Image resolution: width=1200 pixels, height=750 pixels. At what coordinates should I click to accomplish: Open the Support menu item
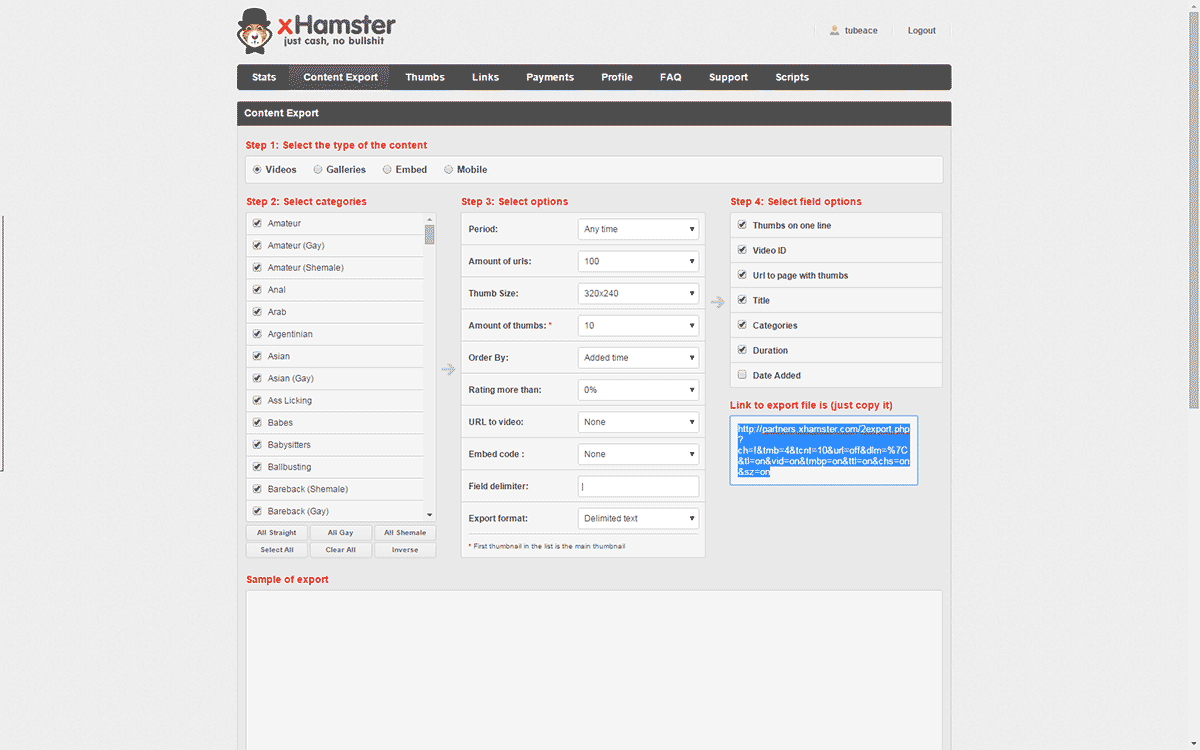tap(728, 77)
